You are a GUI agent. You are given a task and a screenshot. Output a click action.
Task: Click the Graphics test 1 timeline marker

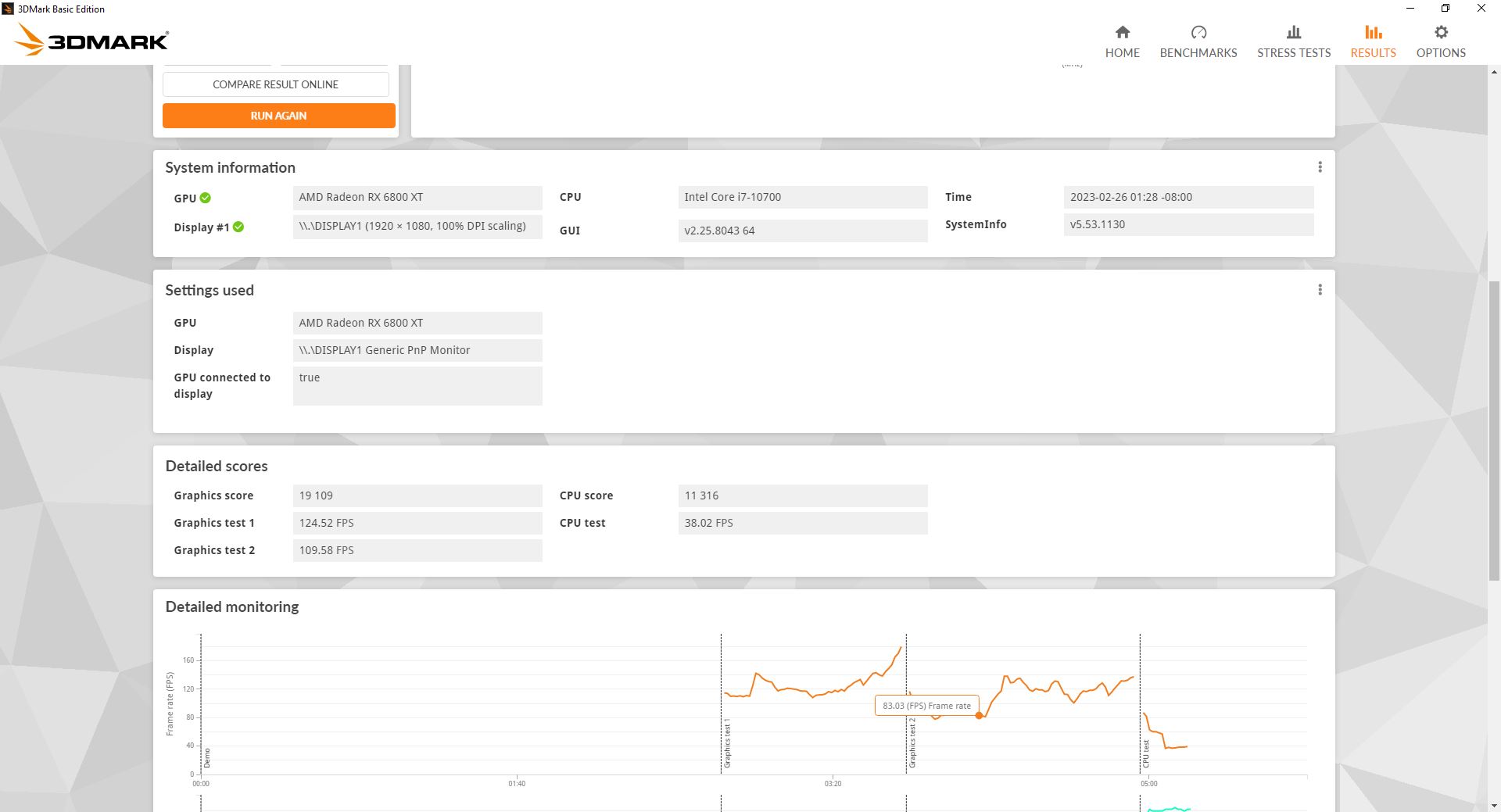727,742
